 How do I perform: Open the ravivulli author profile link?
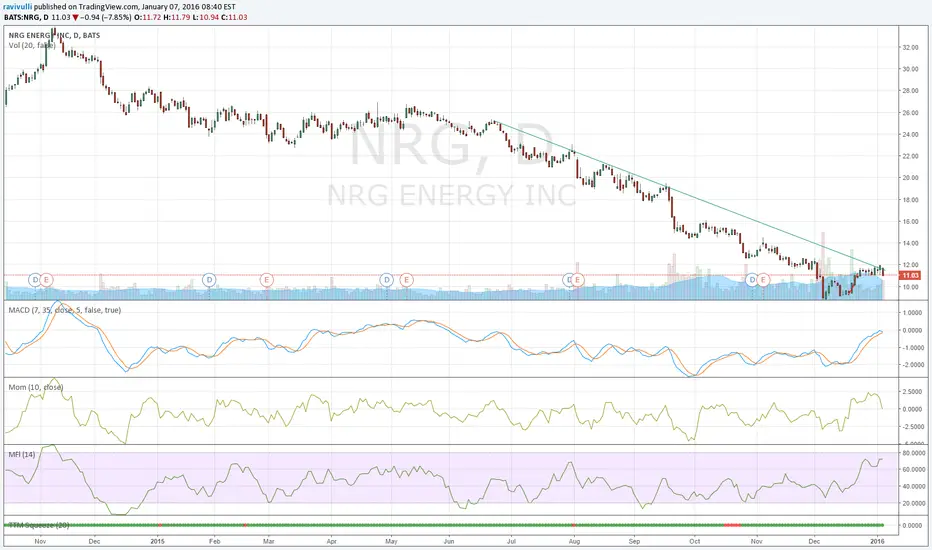click(x=17, y=7)
